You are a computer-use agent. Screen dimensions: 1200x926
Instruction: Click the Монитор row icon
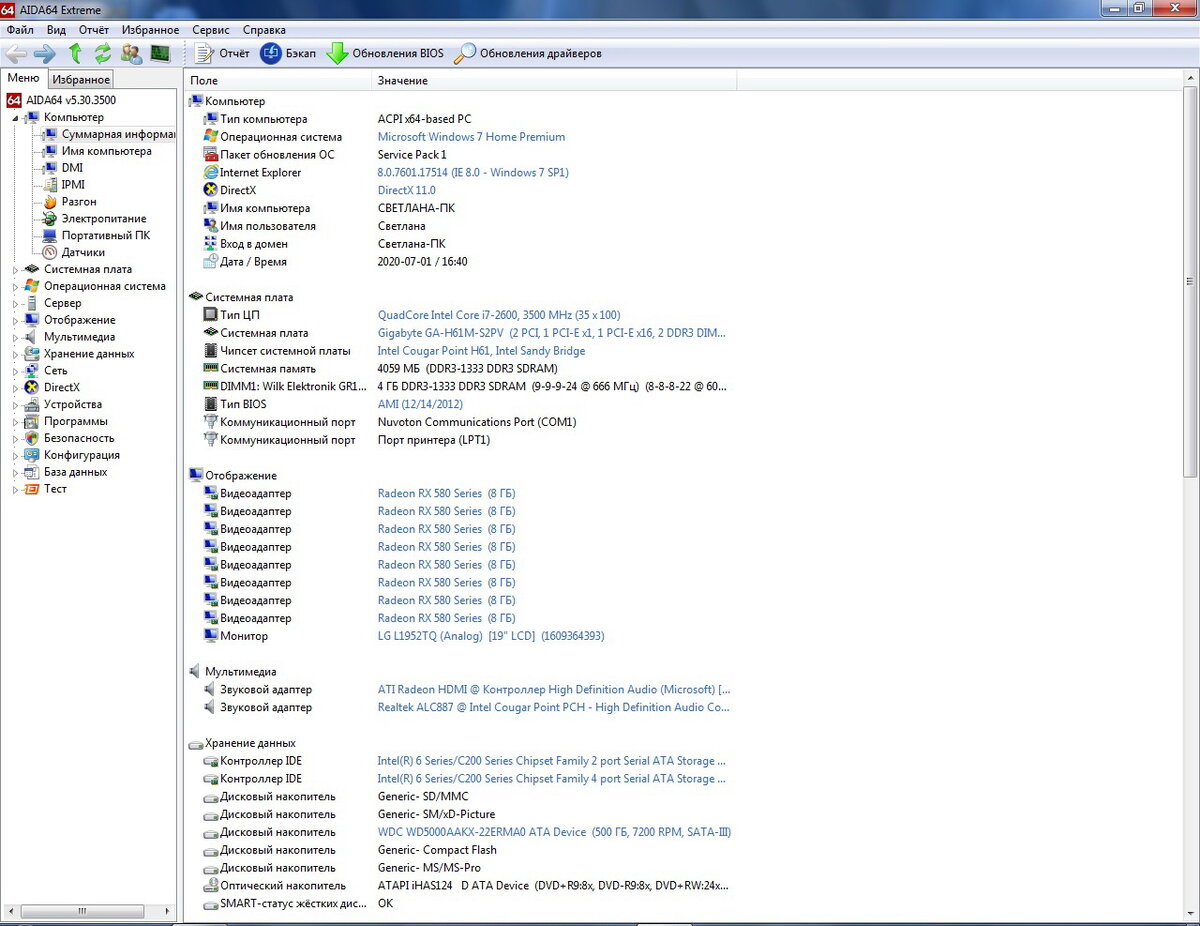point(211,636)
